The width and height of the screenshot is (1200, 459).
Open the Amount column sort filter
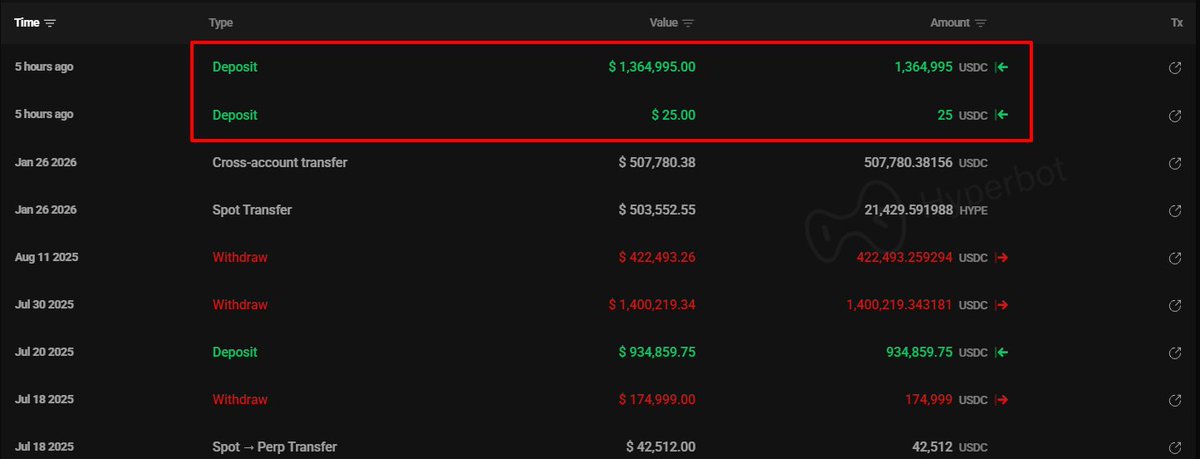pos(981,23)
